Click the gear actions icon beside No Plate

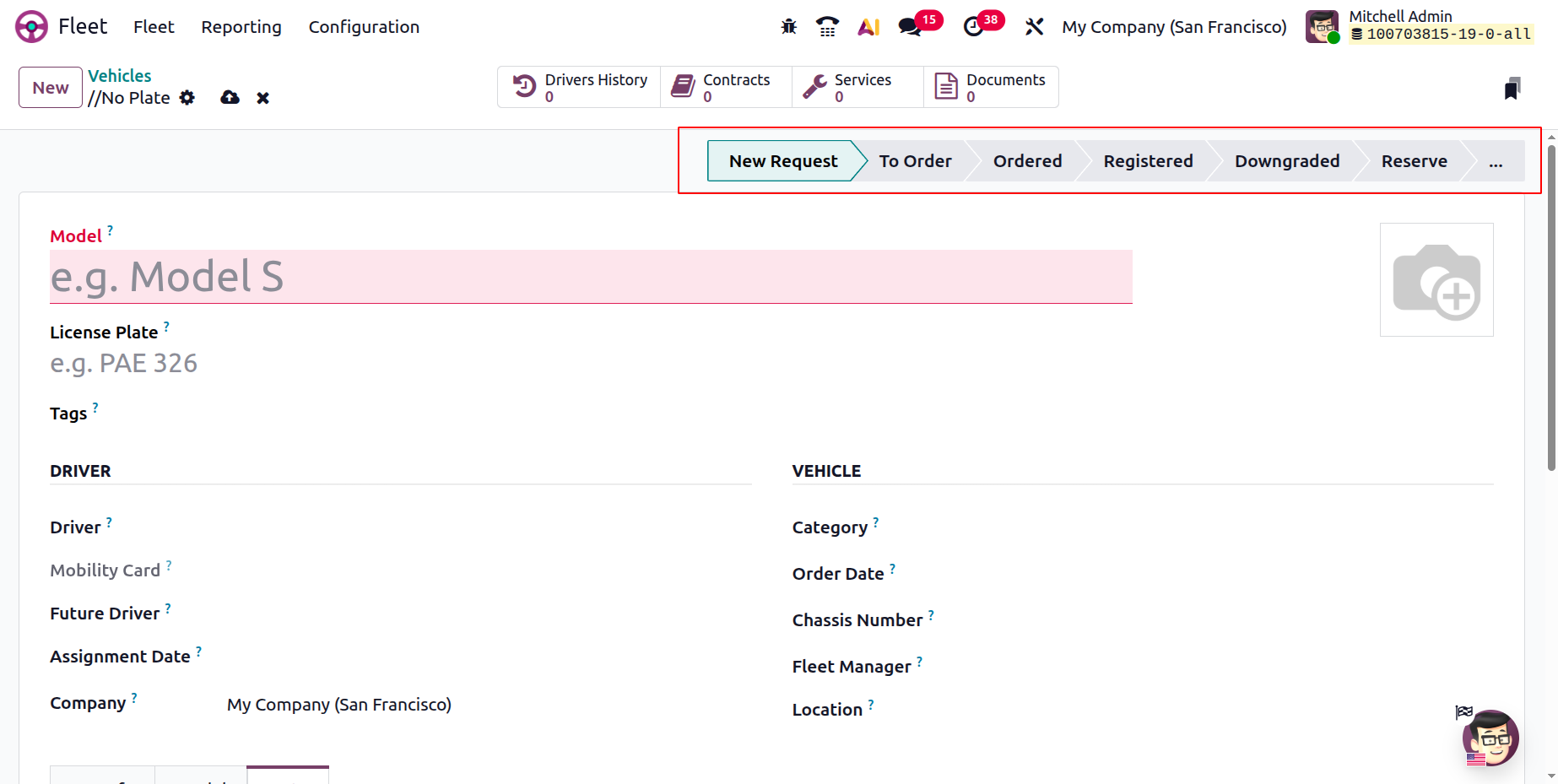click(187, 98)
